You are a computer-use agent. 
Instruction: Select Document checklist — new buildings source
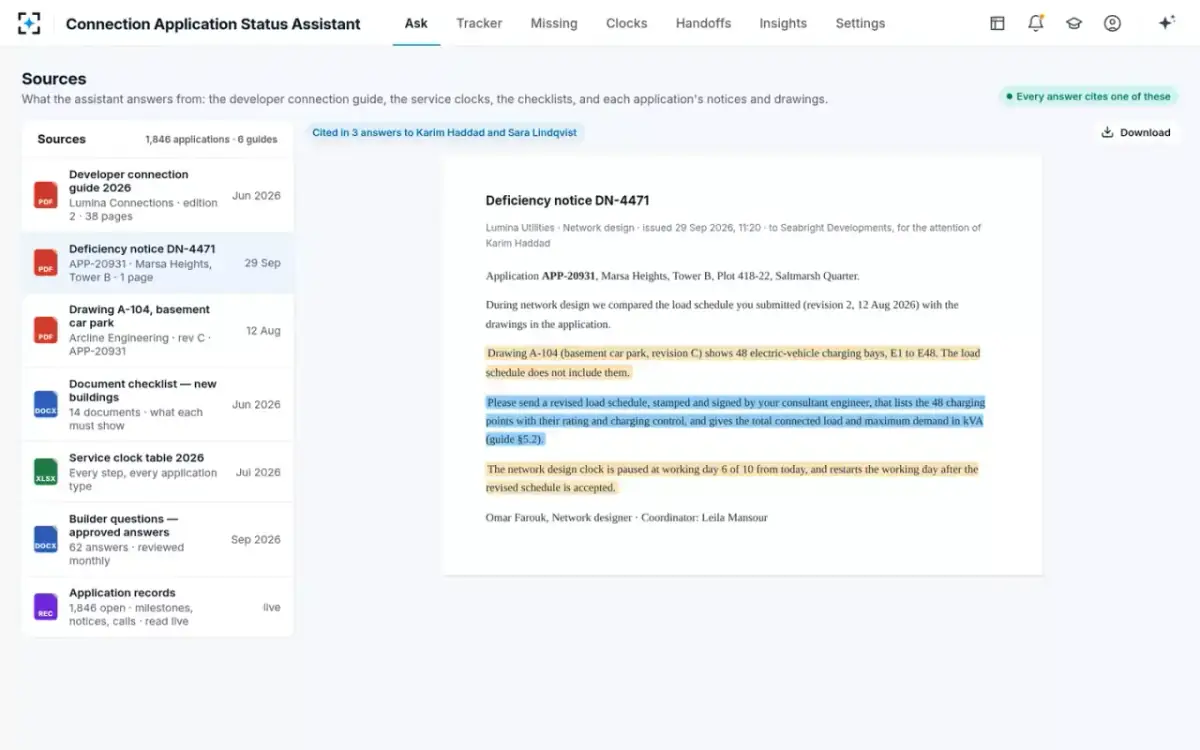(158, 404)
